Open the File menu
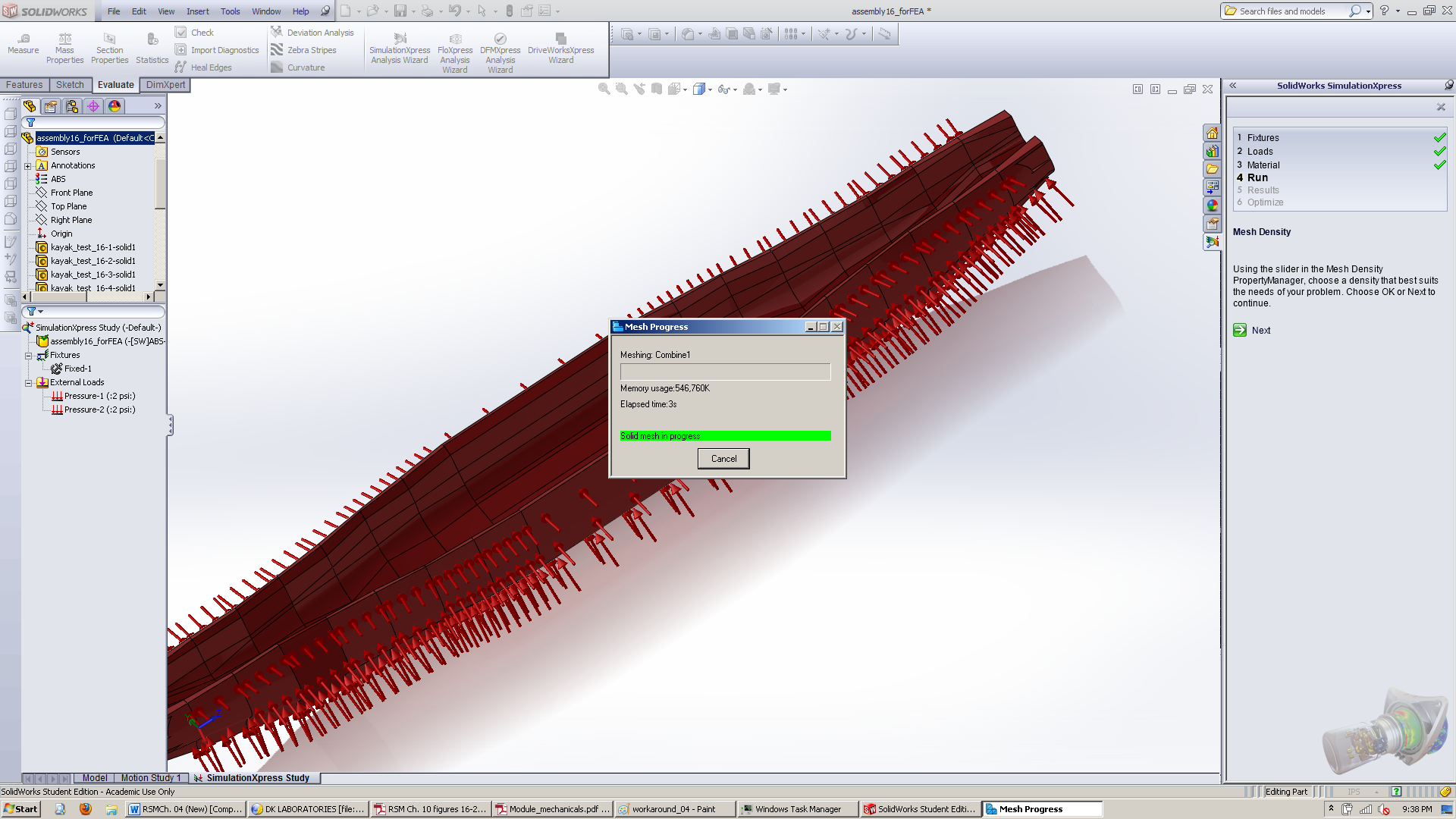The width and height of the screenshot is (1456, 819). [114, 11]
